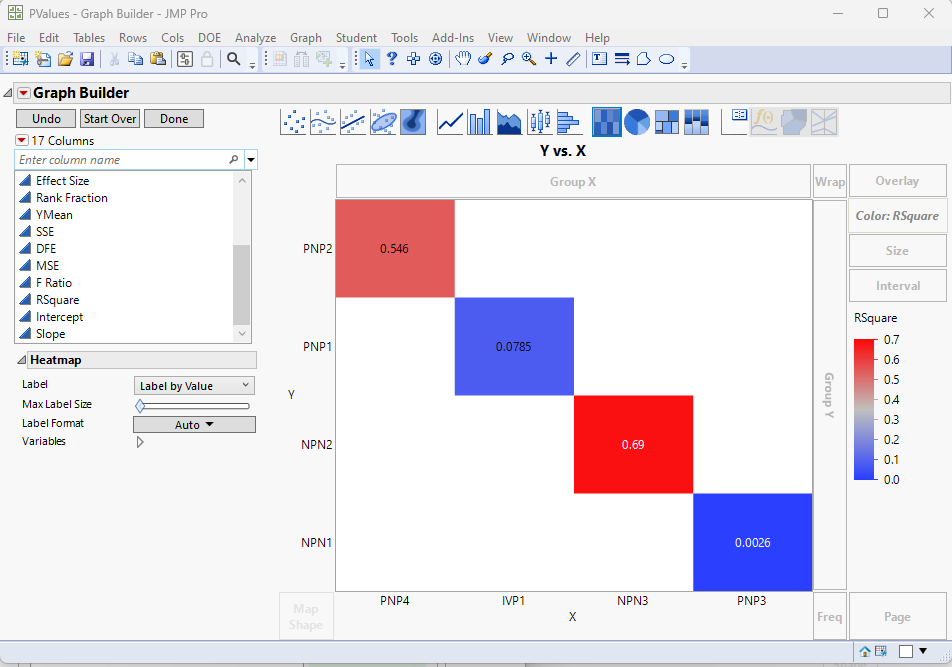Adjust the Max Label Size slider
Screen dimensions: 952x667
coord(140,405)
